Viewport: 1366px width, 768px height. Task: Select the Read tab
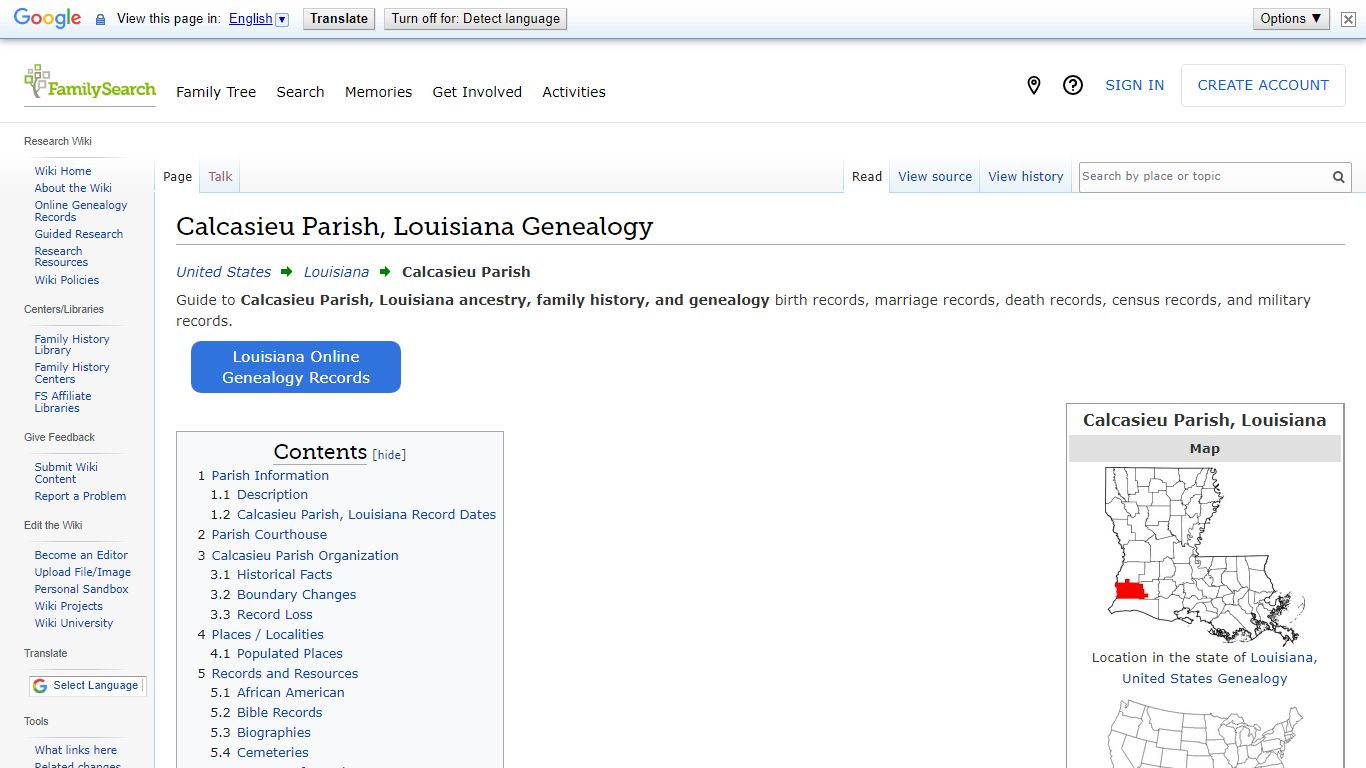(x=867, y=177)
